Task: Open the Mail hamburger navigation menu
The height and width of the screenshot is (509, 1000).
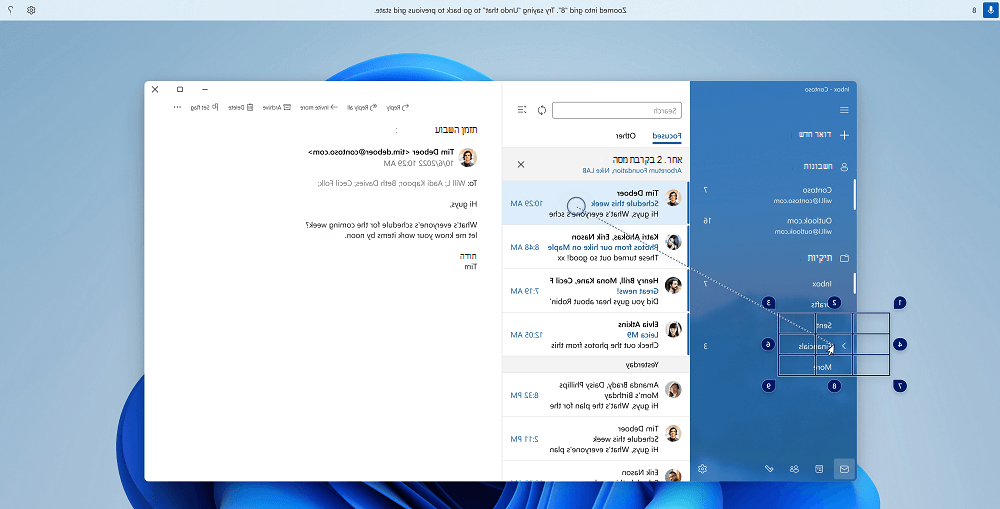Action: (844, 110)
